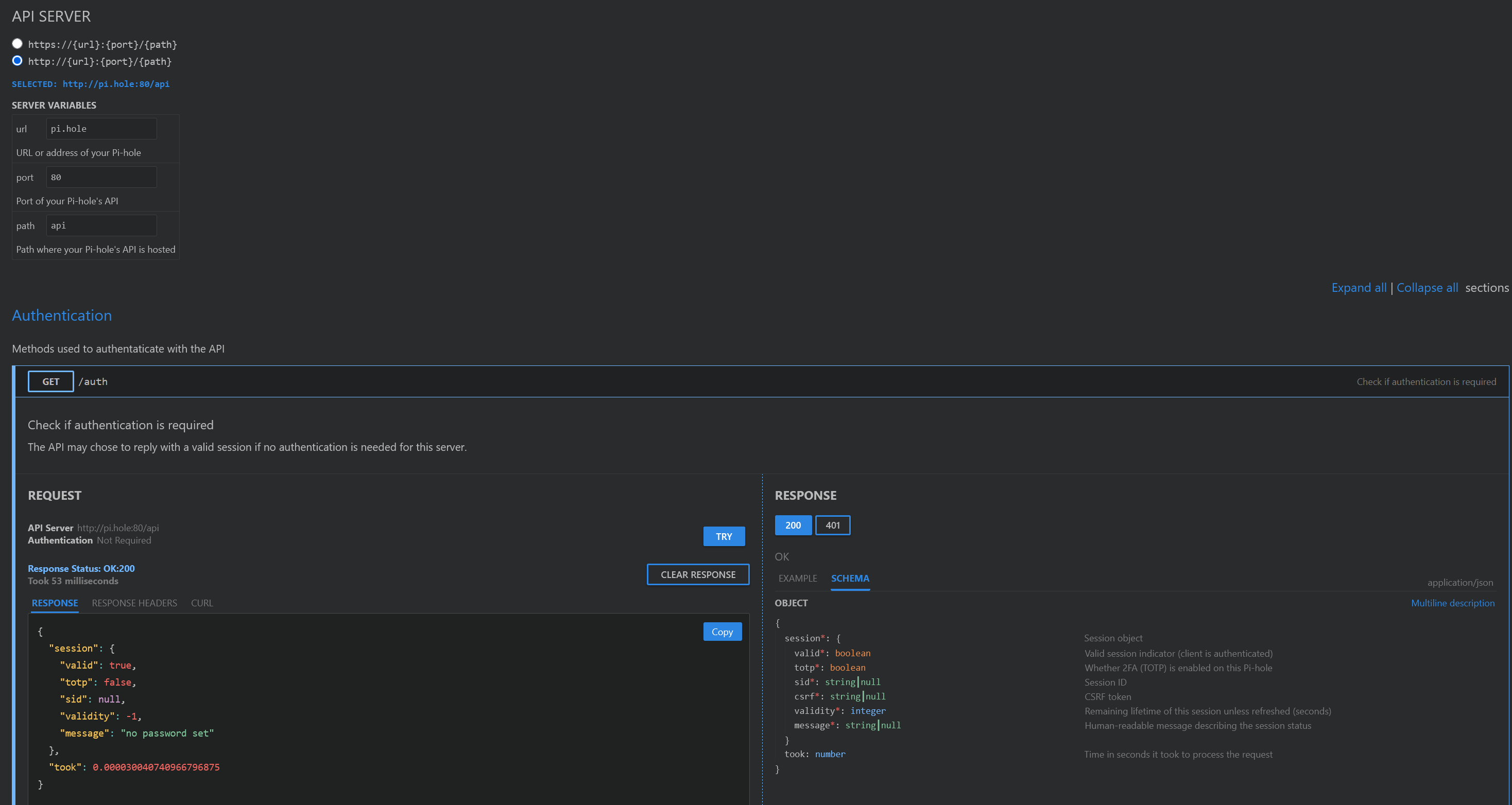
Task: Collapse the Authentication section heading
Action: (62, 316)
